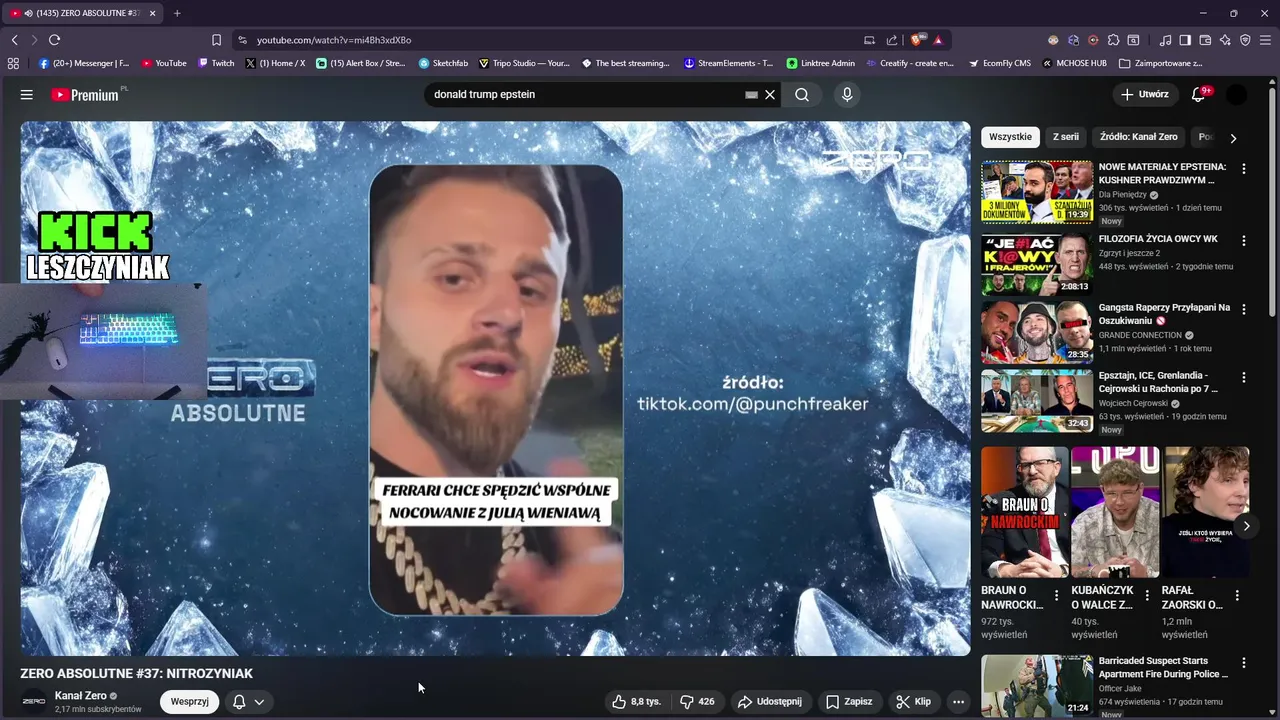
Task: Open site settings icon in address bar
Action: tap(242, 40)
